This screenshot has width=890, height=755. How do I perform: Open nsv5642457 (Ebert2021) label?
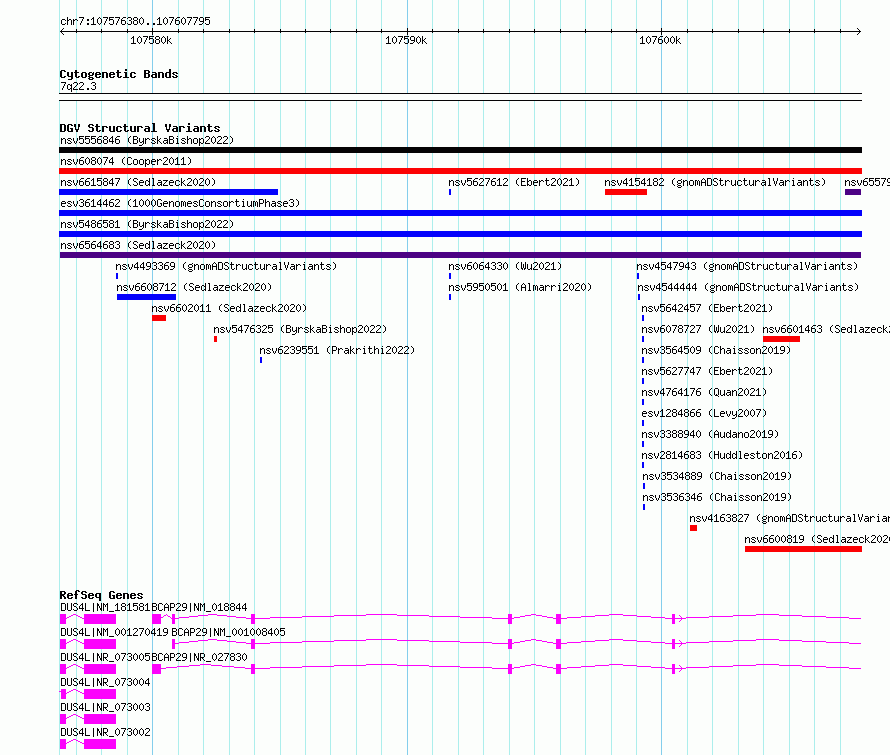pyautogui.click(x=707, y=308)
